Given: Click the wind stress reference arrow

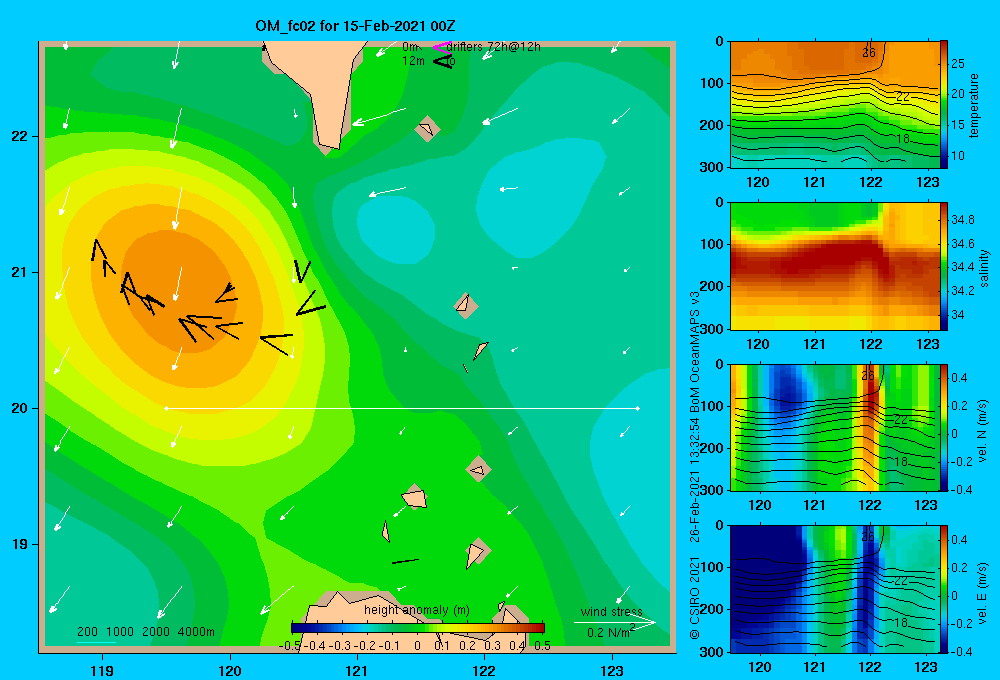Looking at the screenshot, I should click(614, 622).
